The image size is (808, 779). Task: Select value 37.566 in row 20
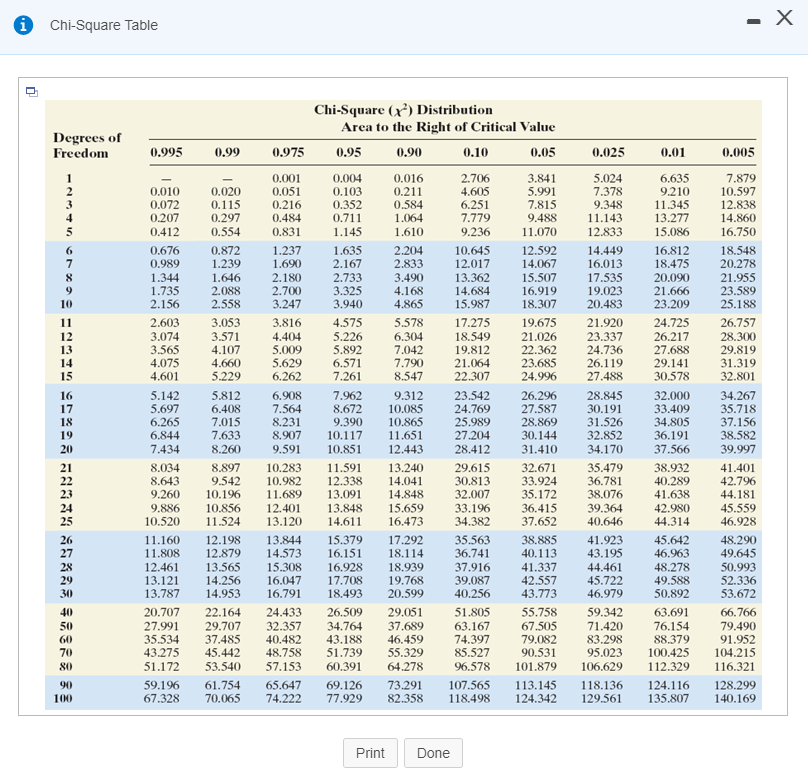pos(674,449)
